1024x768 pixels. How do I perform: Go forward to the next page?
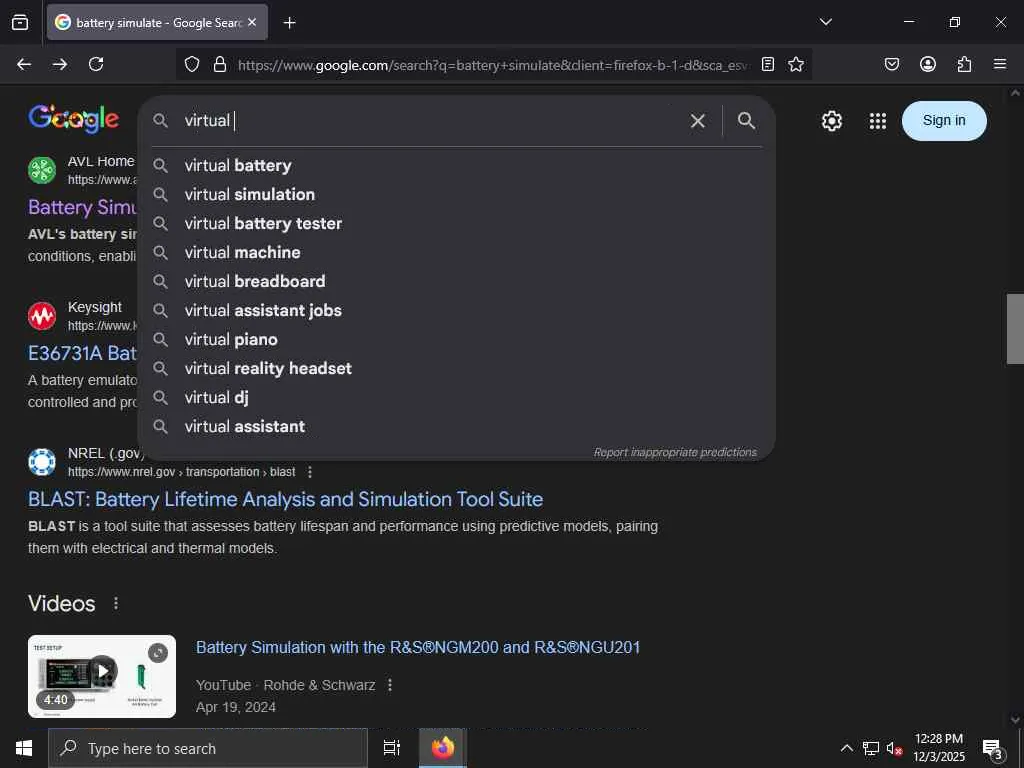coord(60,64)
